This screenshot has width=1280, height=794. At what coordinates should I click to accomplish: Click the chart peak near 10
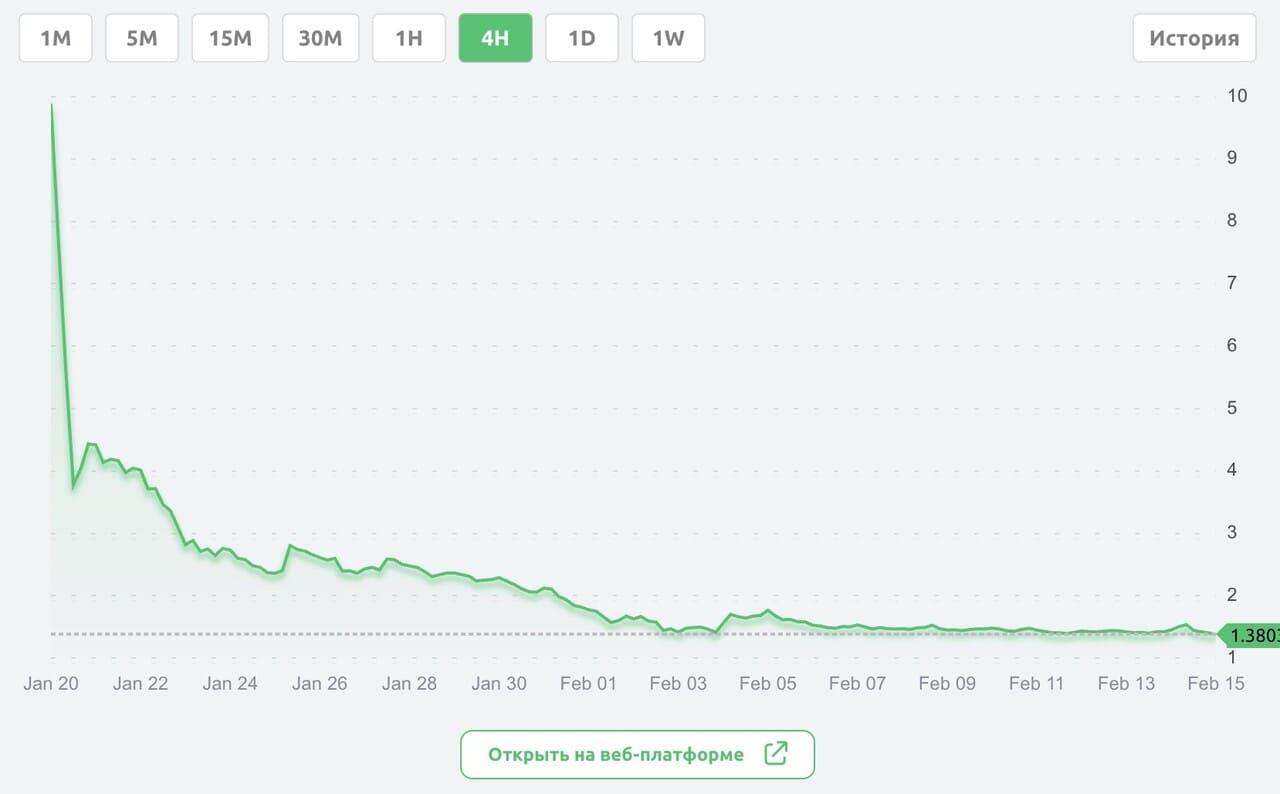click(52, 105)
